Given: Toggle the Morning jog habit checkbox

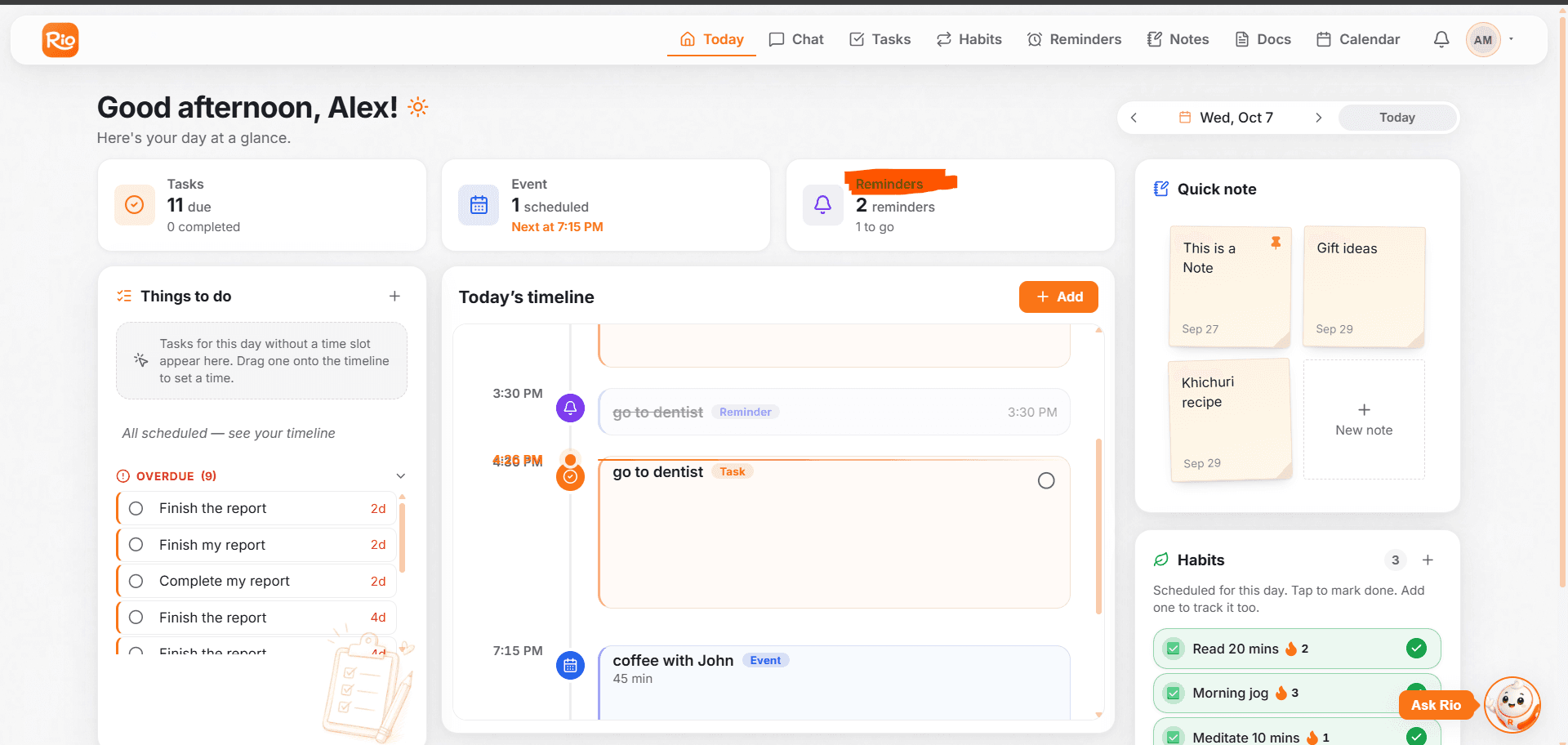Looking at the screenshot, I should coord(1174,694).
